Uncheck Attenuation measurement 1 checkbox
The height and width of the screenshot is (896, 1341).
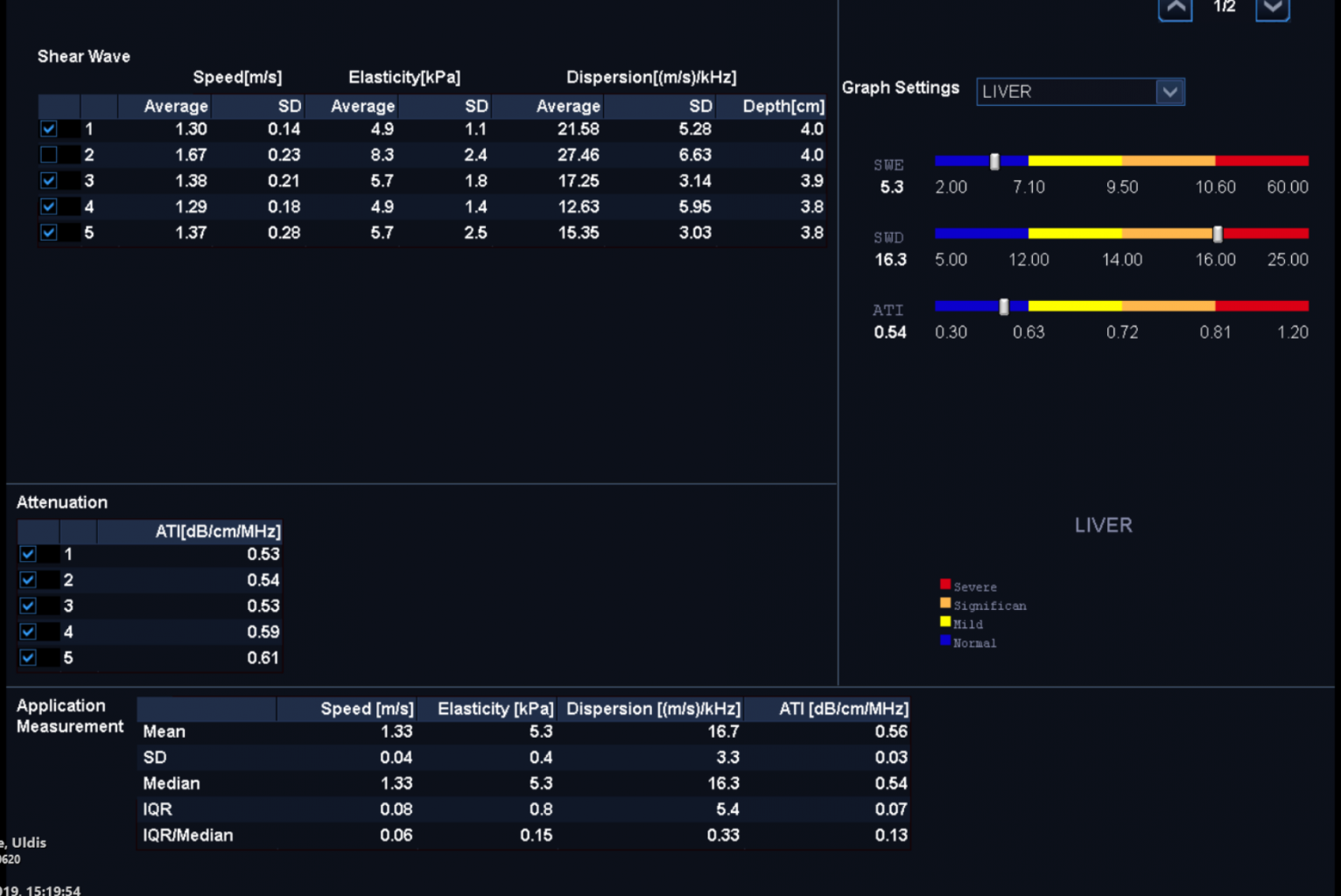coord(28,555)
